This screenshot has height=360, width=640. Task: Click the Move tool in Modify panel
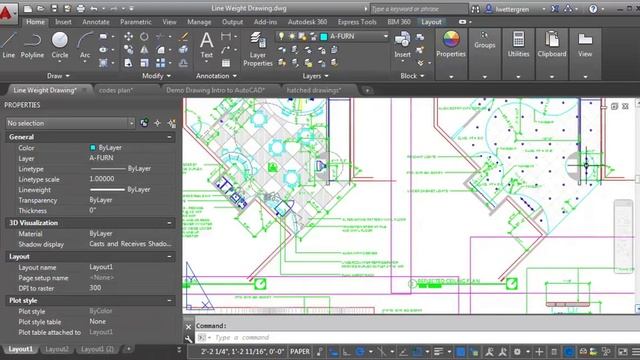coord(128,37)
